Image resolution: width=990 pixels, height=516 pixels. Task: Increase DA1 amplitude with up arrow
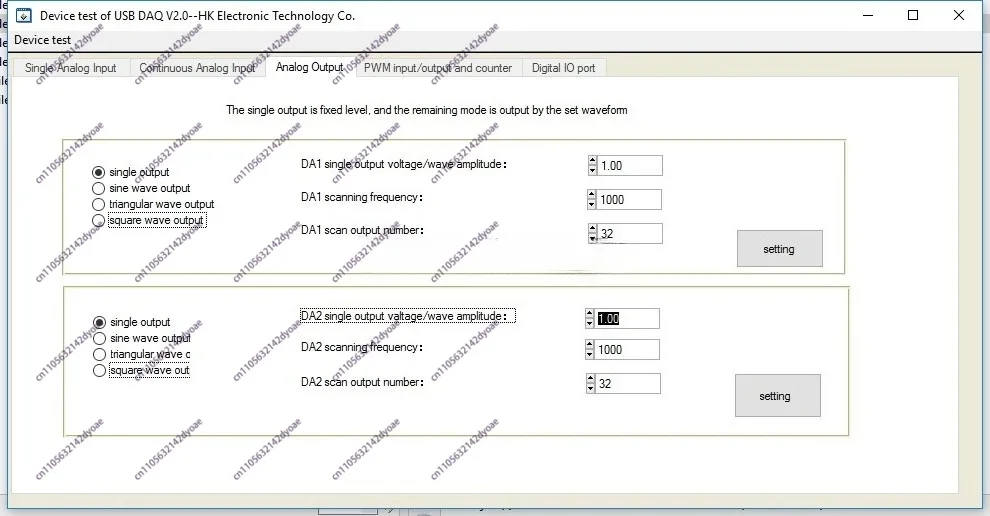coord(592,160)
